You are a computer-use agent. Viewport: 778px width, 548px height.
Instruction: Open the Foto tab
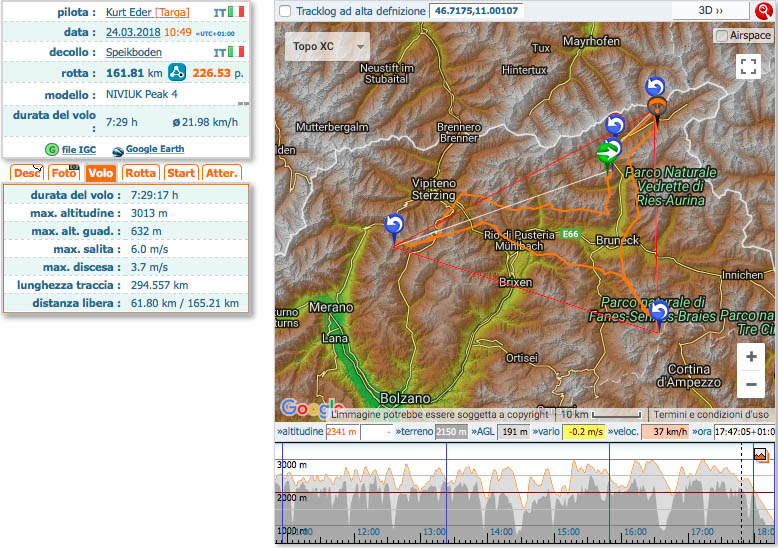(x=64, y=173)
